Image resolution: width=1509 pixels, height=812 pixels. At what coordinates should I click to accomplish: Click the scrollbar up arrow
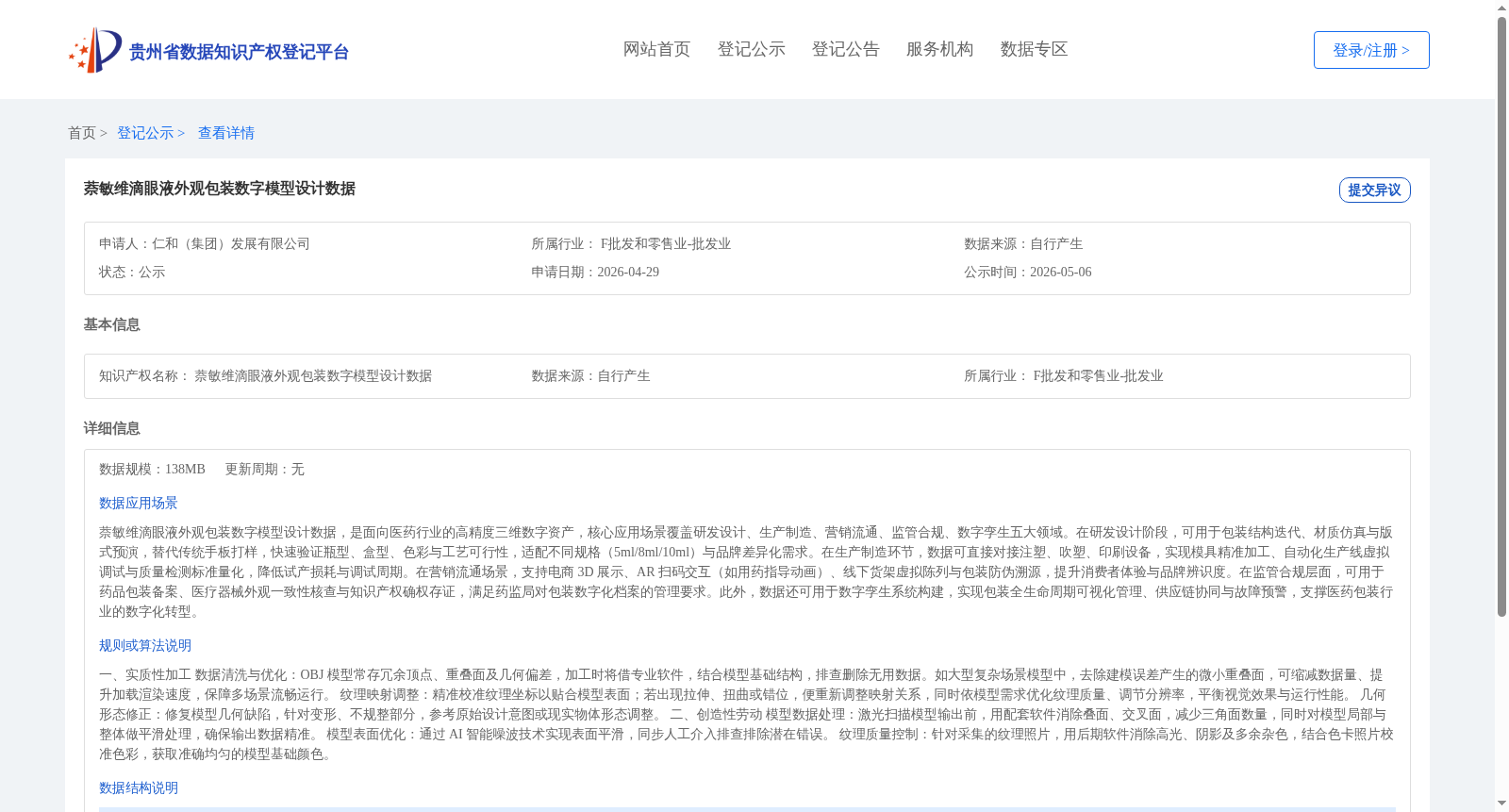[1501, 8]
